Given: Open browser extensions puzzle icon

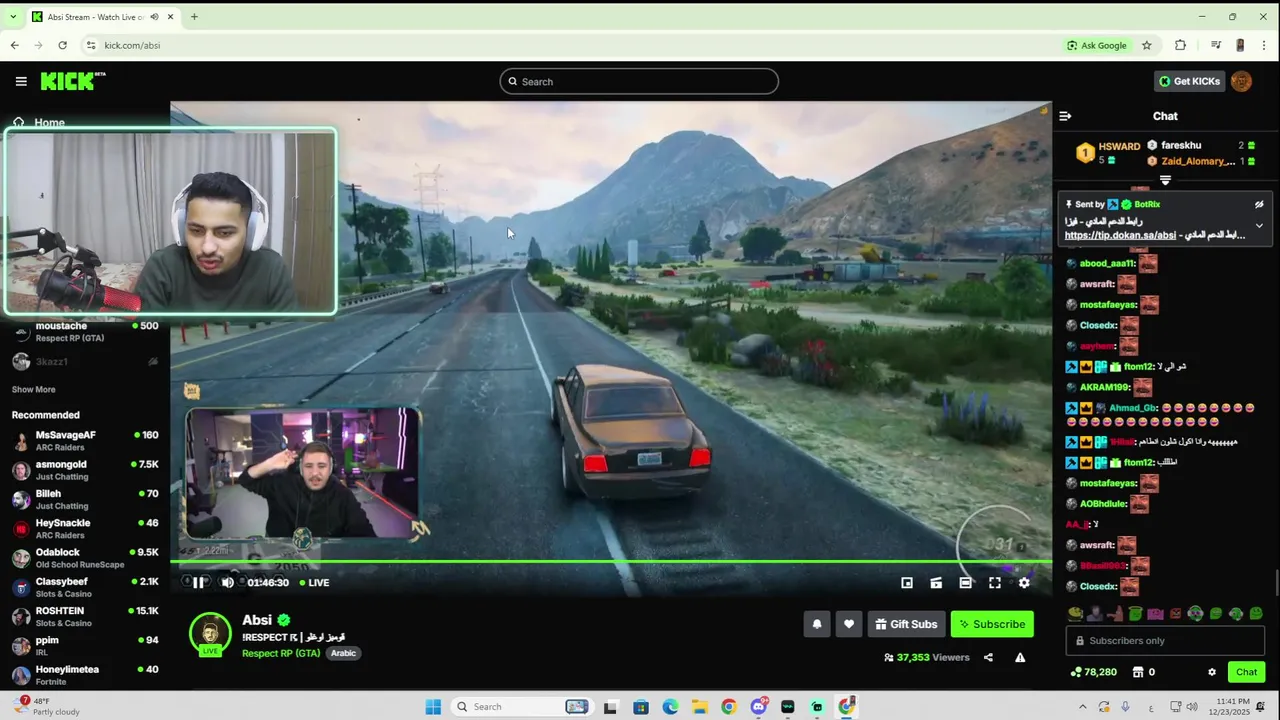Looking at the screenshot, I should [x=1180, y=45].
